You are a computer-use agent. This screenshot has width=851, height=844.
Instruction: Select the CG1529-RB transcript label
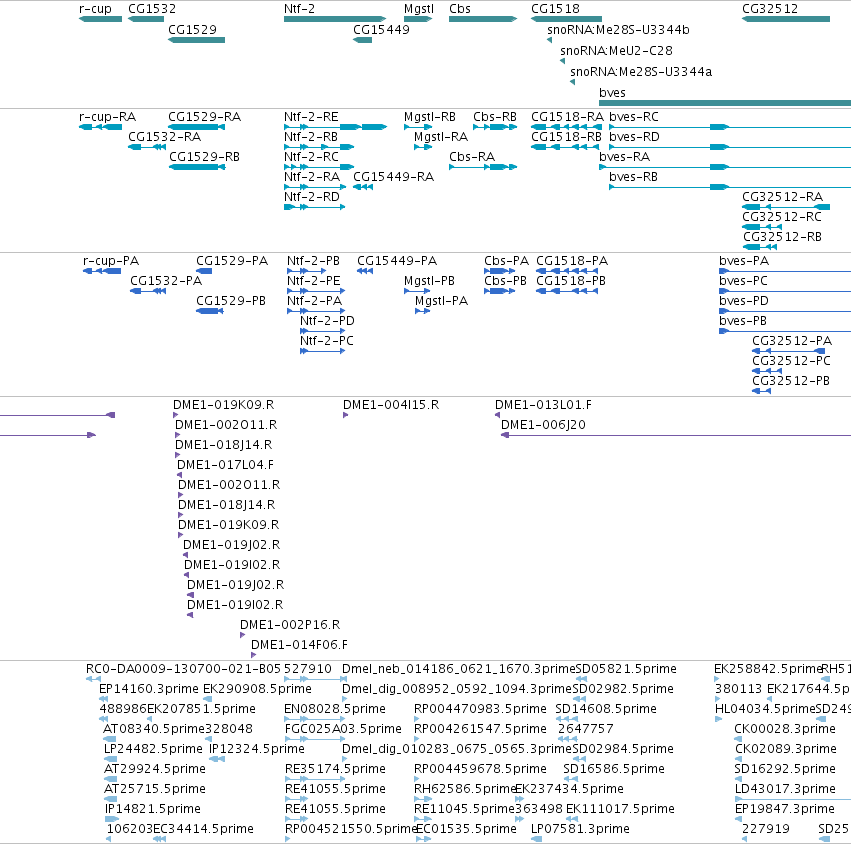(x=205, y=157)
